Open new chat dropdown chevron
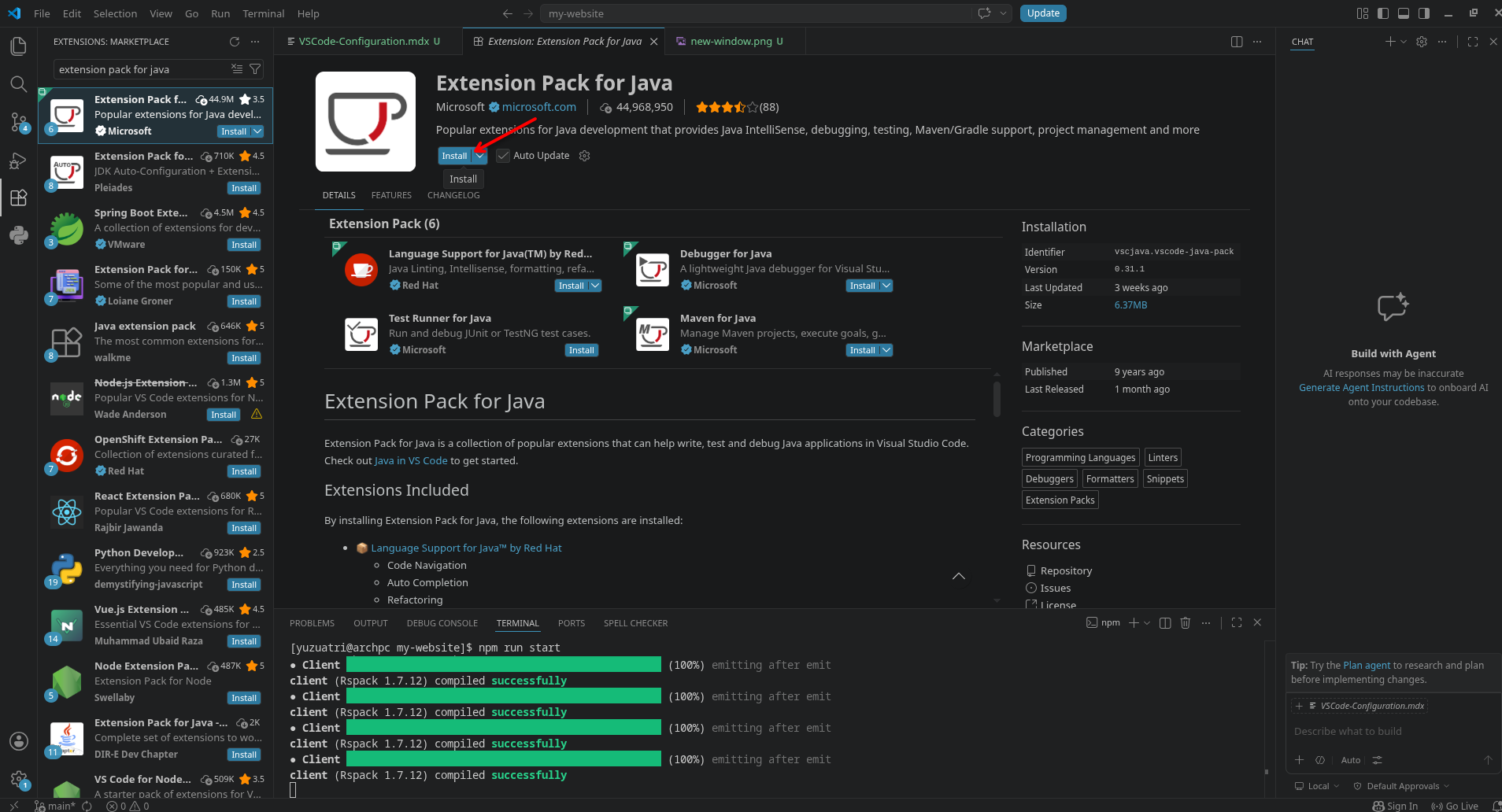The height and width of the screenshot is (812, 1502). pos(1403,42)
